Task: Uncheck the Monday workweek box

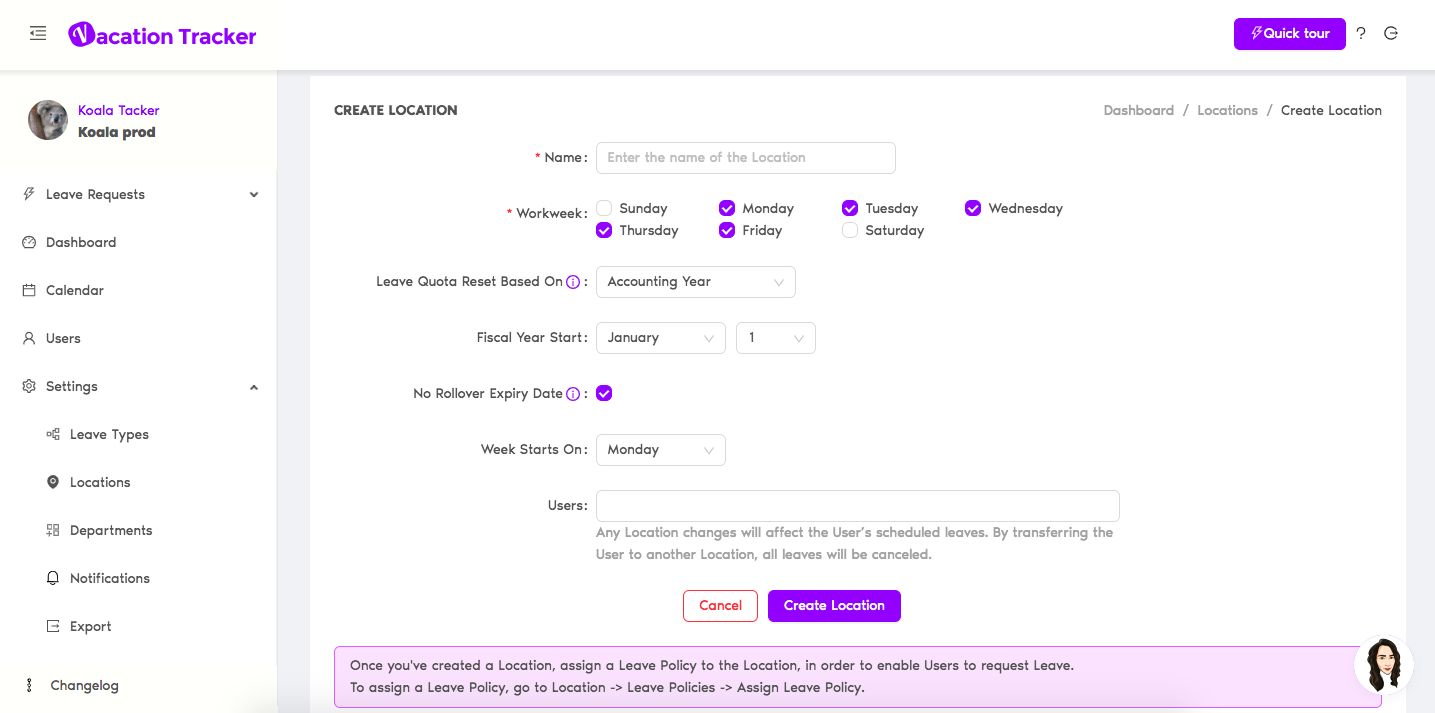Action: [727, 208]
